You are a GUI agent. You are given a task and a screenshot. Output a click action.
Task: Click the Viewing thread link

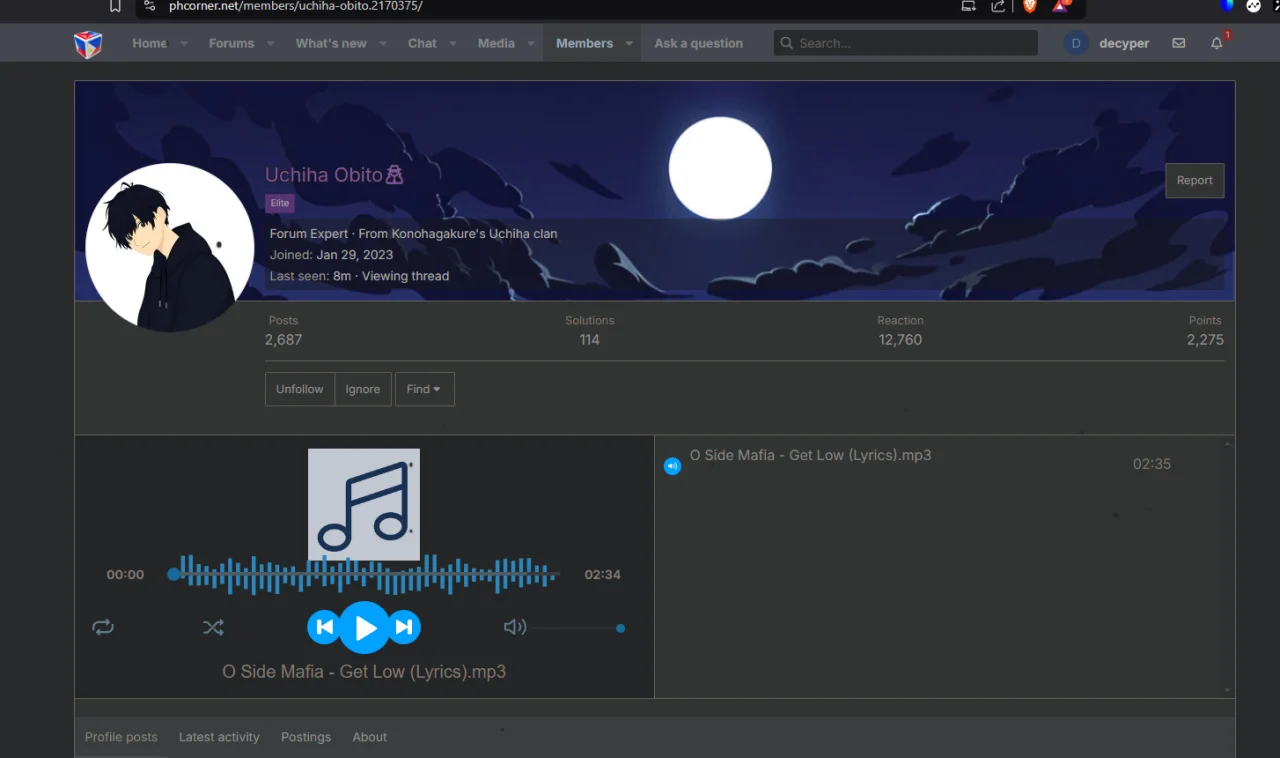coord(405,276)
